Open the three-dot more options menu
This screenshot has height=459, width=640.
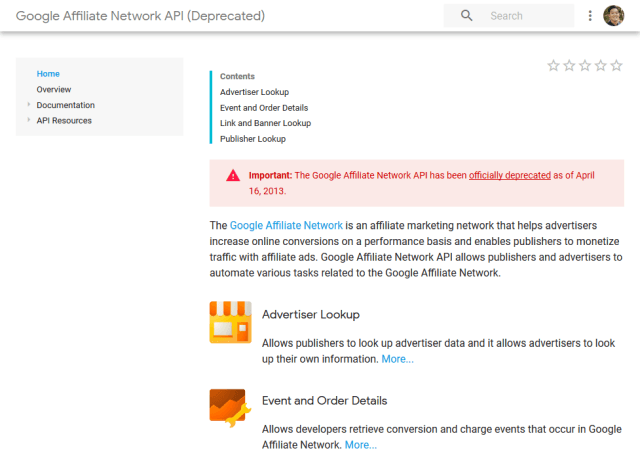(590, 16)
